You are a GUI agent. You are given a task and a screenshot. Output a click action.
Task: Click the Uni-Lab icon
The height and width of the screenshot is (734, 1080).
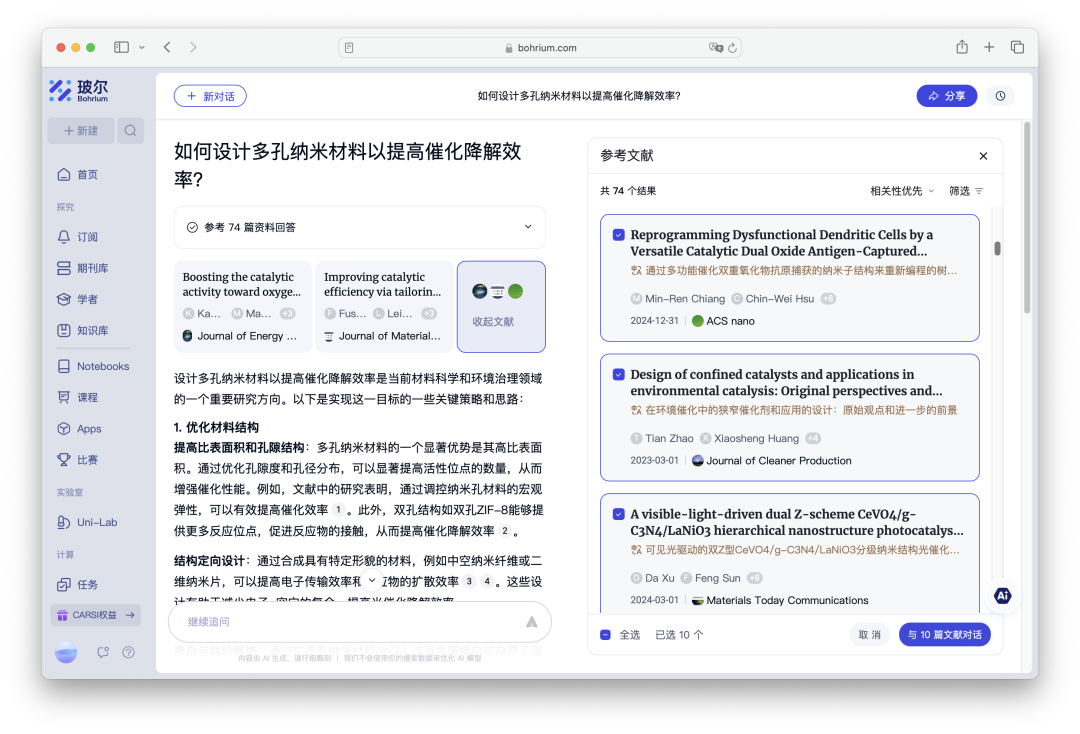click(63, 522)
